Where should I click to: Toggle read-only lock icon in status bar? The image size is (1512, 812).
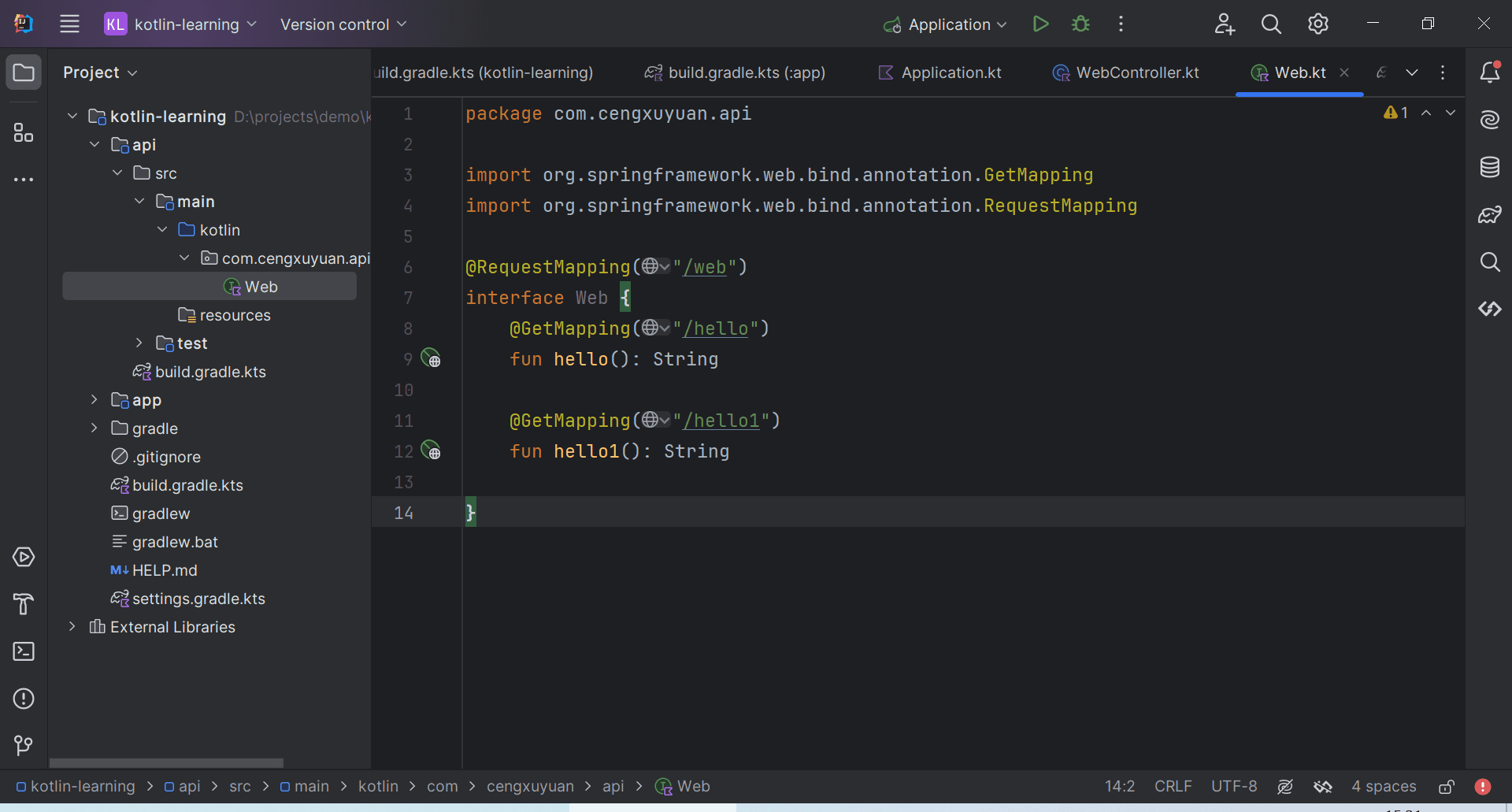(1447, 786)
